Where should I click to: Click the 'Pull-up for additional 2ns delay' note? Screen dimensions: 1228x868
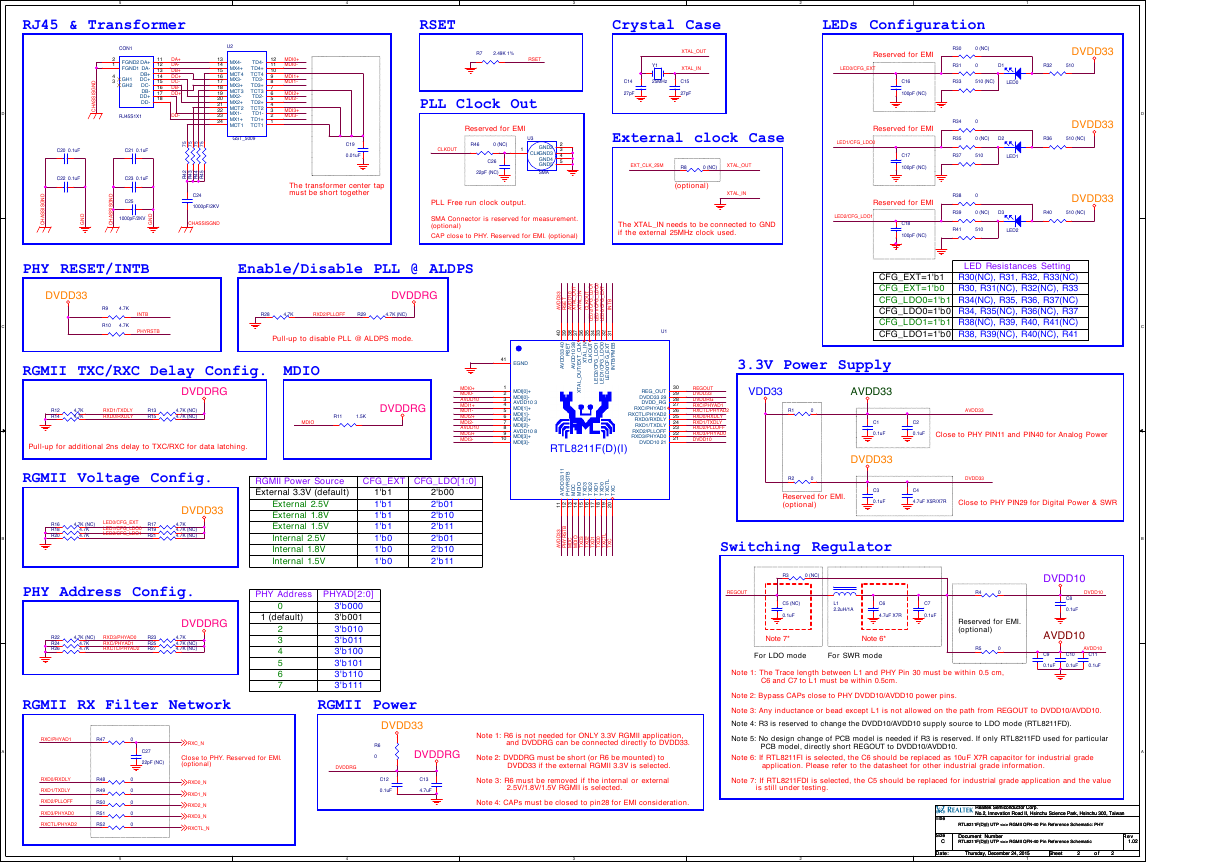(x=138, y=446)
